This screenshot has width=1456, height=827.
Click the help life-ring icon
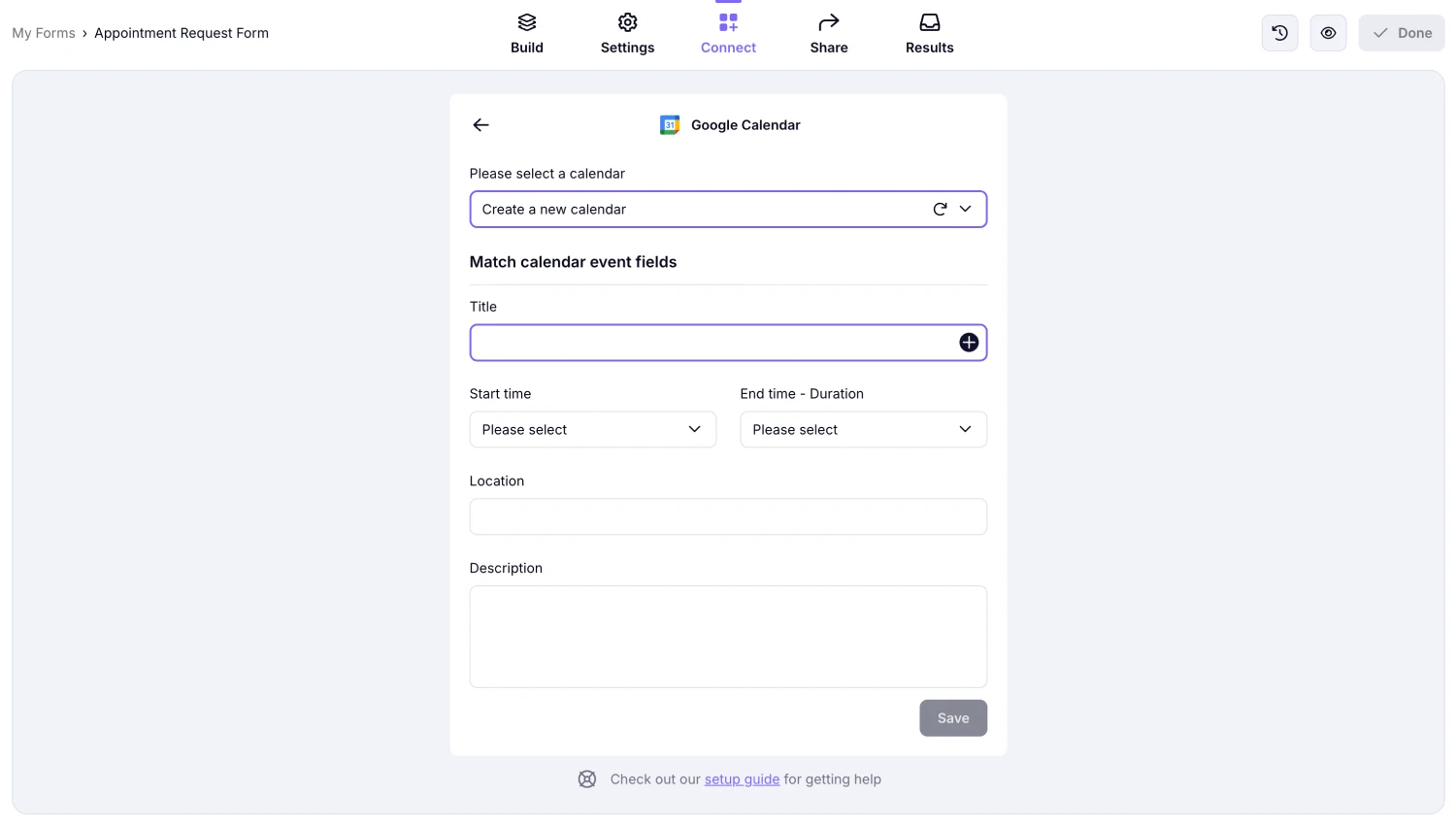(587, 778)
